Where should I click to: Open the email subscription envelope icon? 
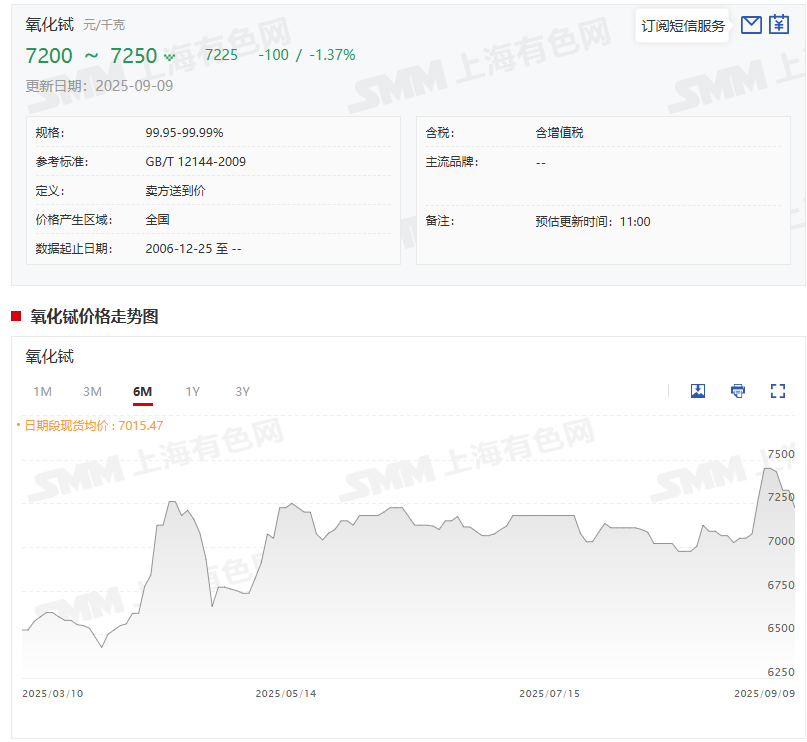click(751, 25)
